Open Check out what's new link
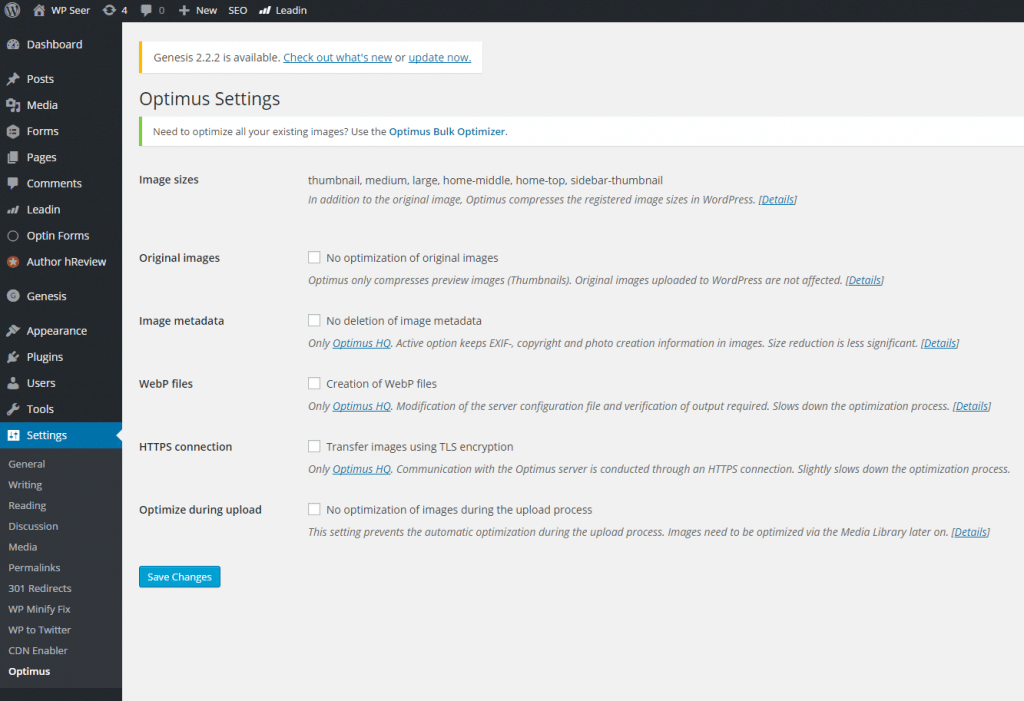 pos(338,57)
